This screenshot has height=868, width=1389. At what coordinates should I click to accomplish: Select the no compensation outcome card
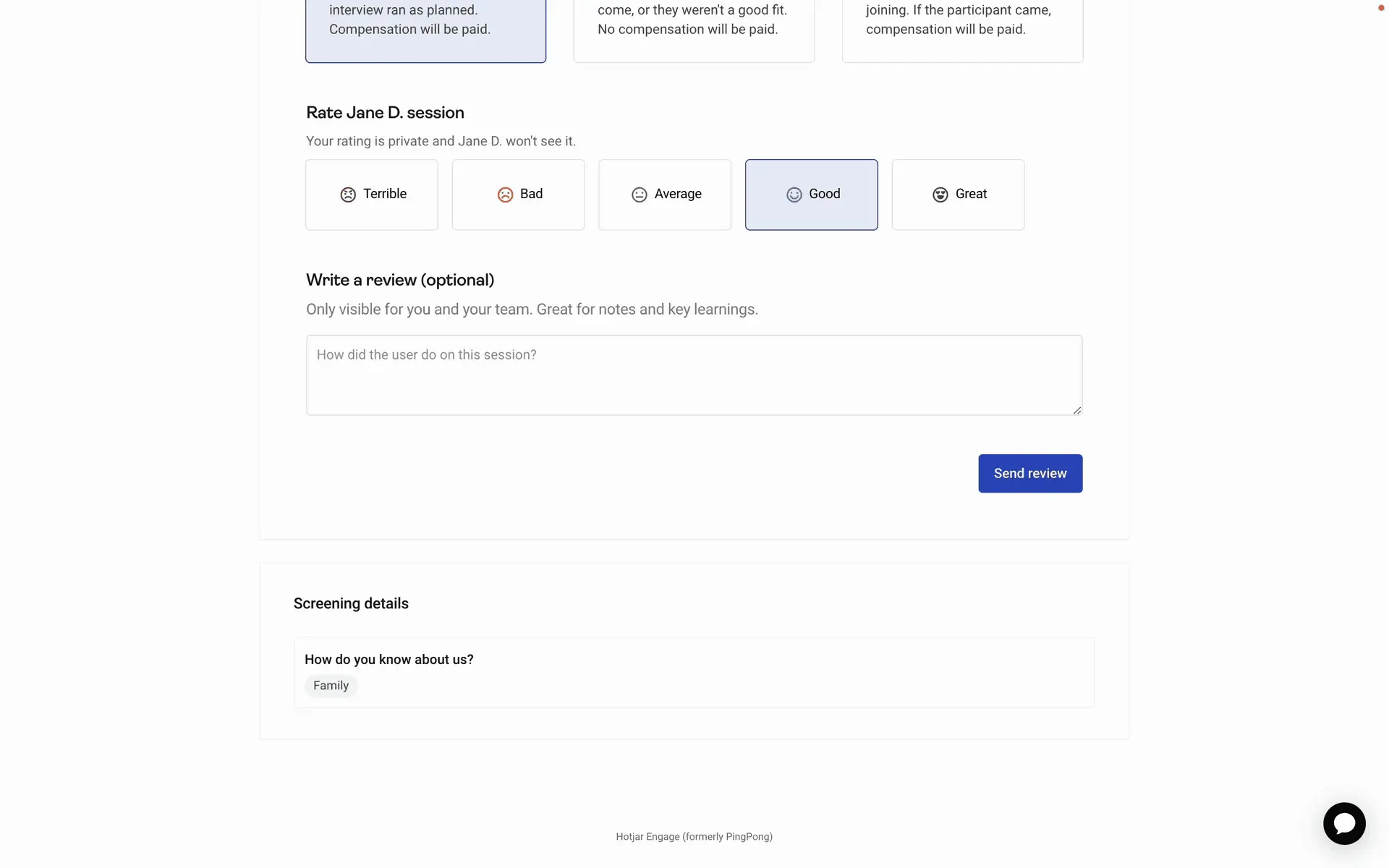[694, 29]
